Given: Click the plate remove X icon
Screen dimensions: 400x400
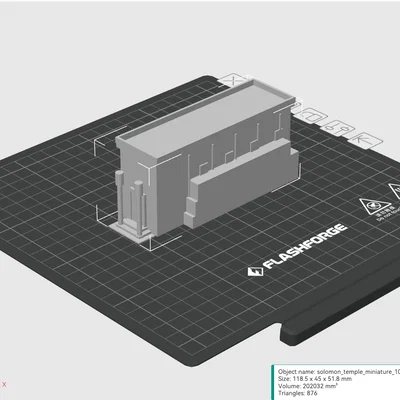Looking at the screenshot, I should click(x=234, y=81).
